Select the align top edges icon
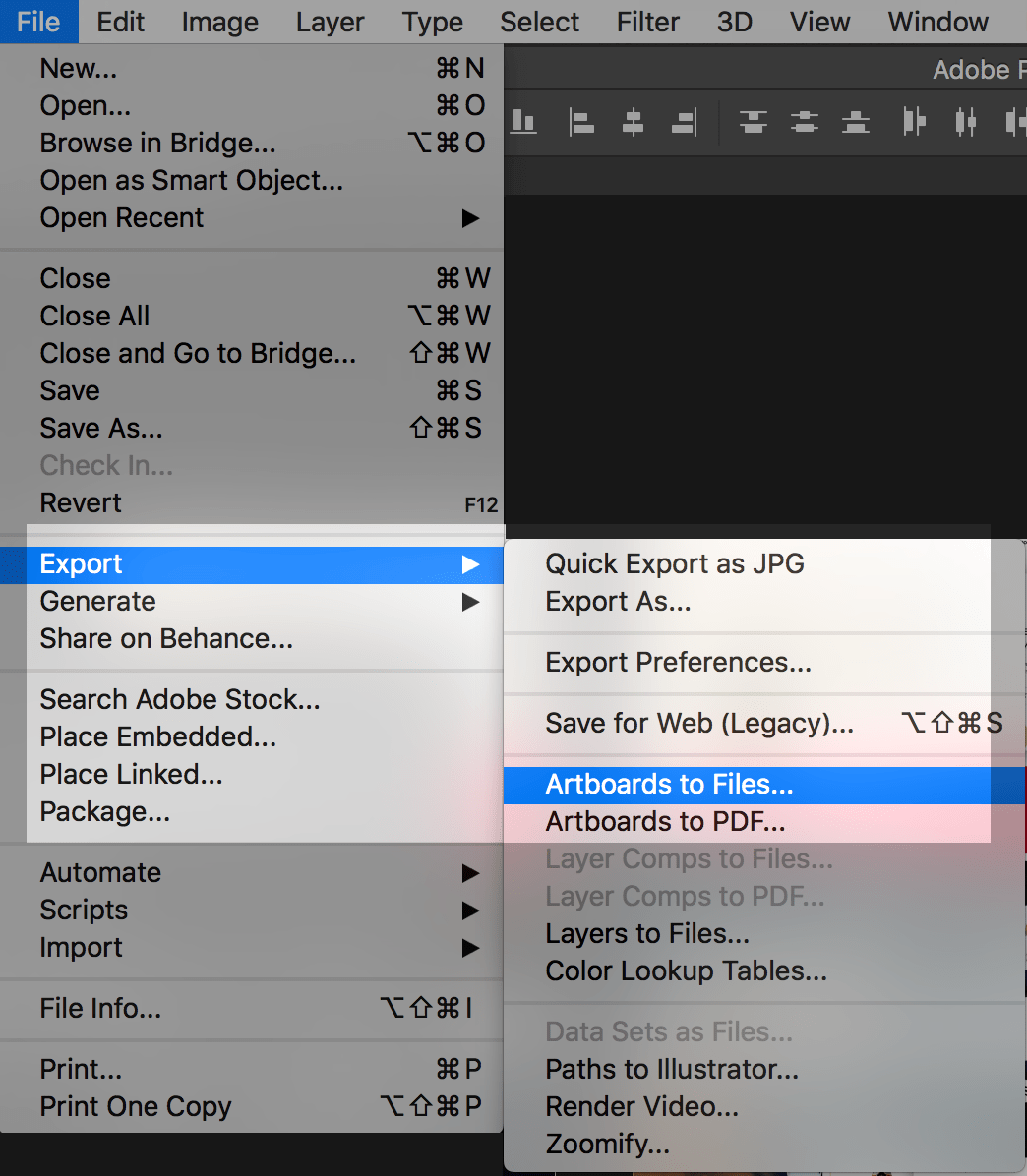This screenshot has height=1176, width=1027. [753, 122]
